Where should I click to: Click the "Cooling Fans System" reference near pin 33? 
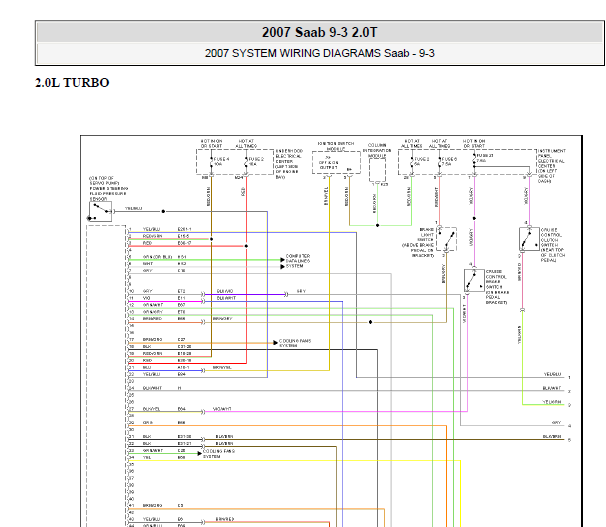(x=219, y=454)
